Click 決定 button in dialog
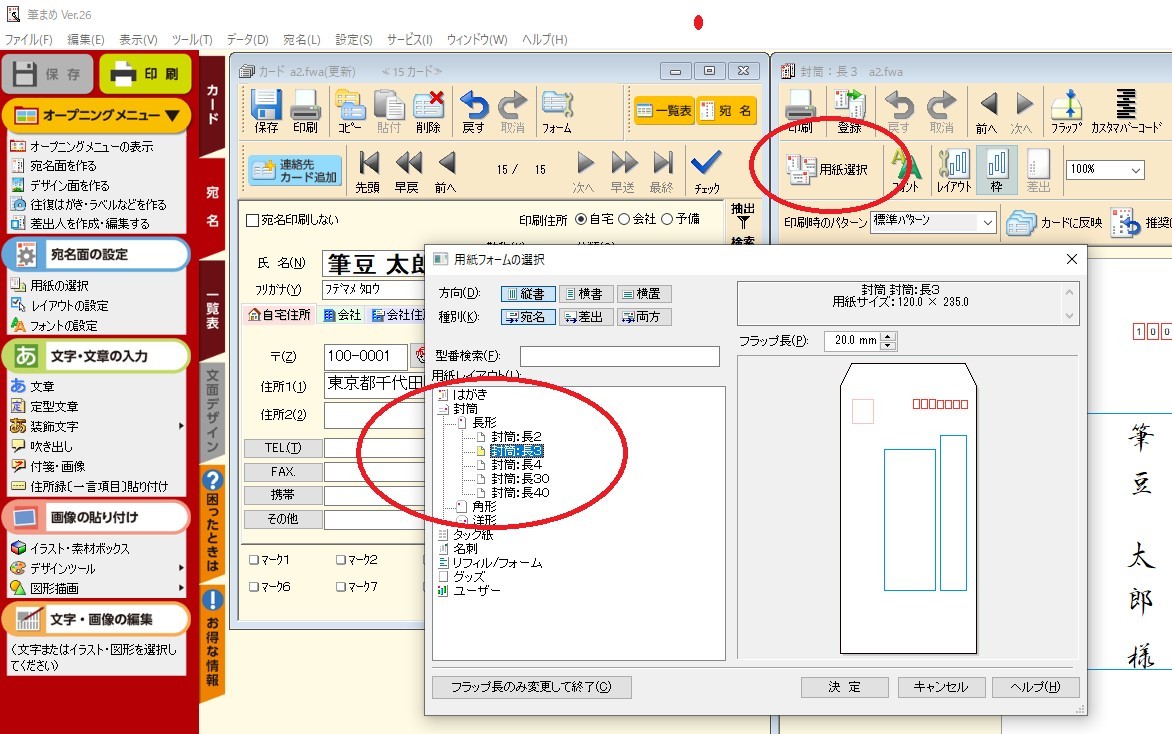Screen dimensions: 1172x734 point(845,687)
